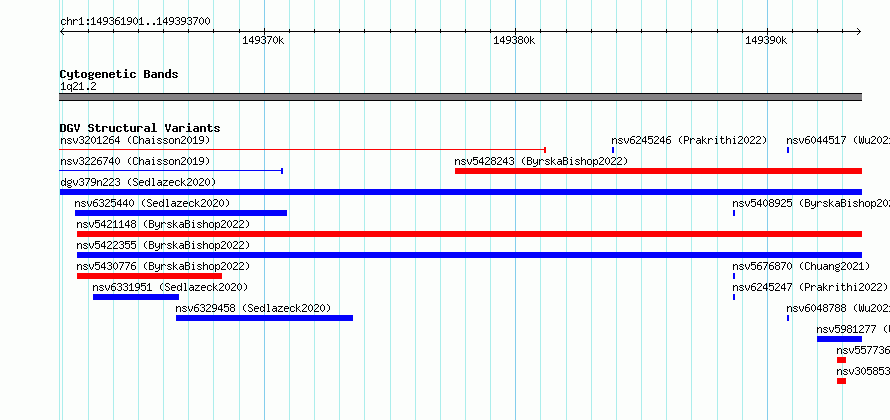Click the right arrowhead of the ruler
This screenshot has width=890, height=420.
coord(859,31)
